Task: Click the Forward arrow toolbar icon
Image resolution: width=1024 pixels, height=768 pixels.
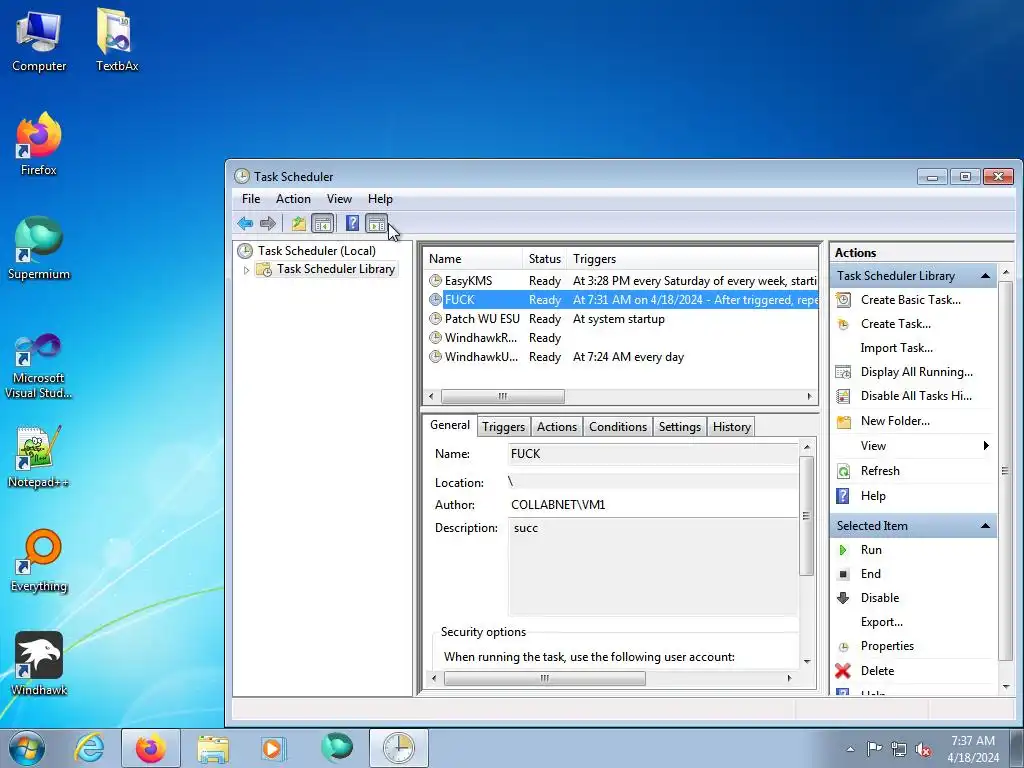Action: pyautogui.click(x=268, y=223)
